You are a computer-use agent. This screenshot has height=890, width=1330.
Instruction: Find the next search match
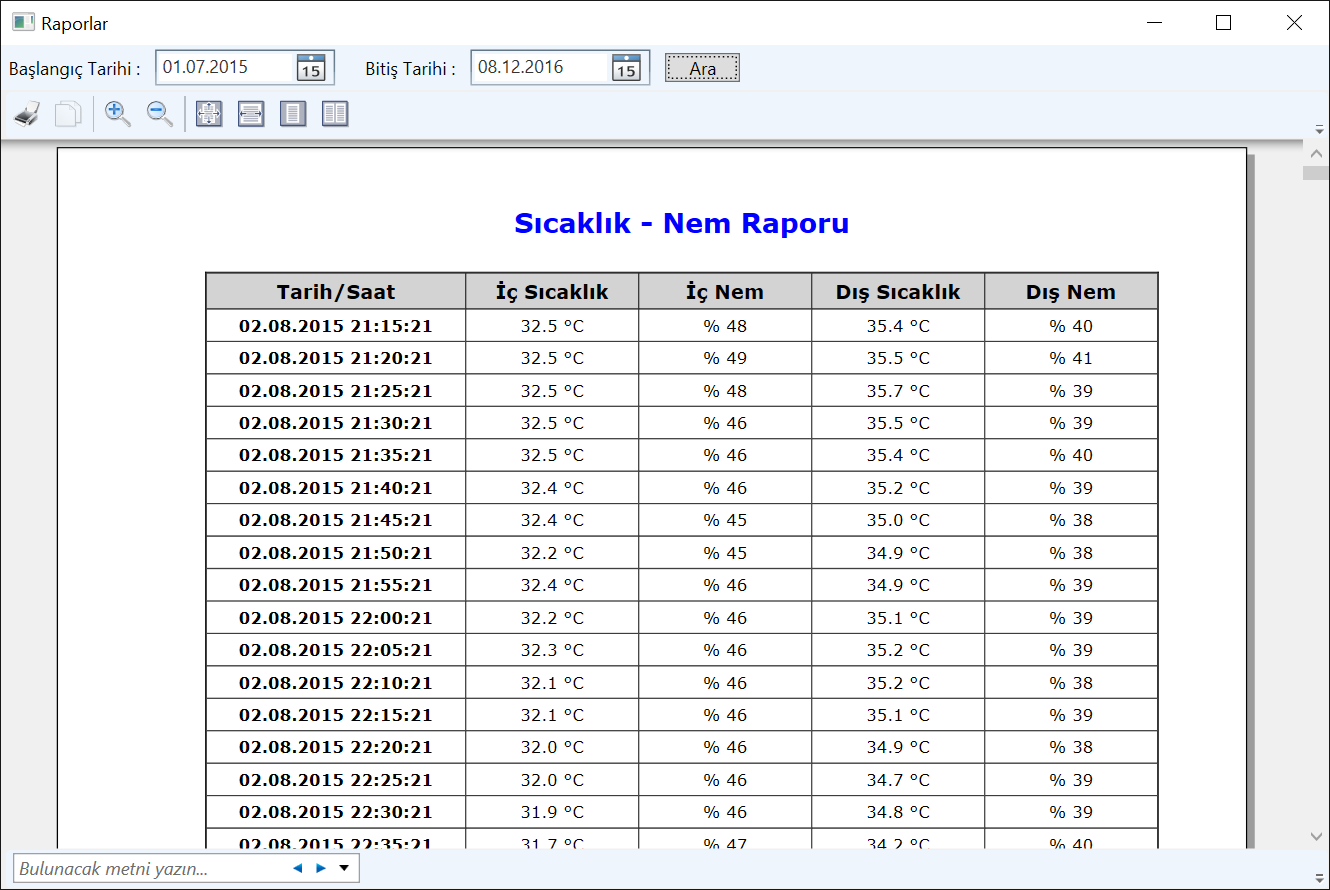(x=321, y=868)
